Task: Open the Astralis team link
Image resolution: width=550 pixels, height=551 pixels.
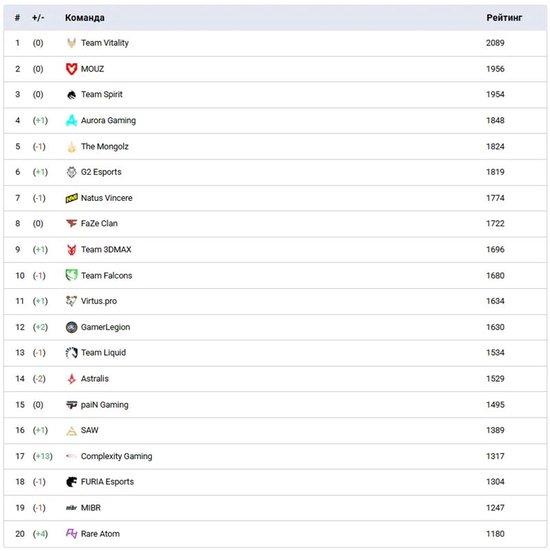Action: tap(95, 379)
